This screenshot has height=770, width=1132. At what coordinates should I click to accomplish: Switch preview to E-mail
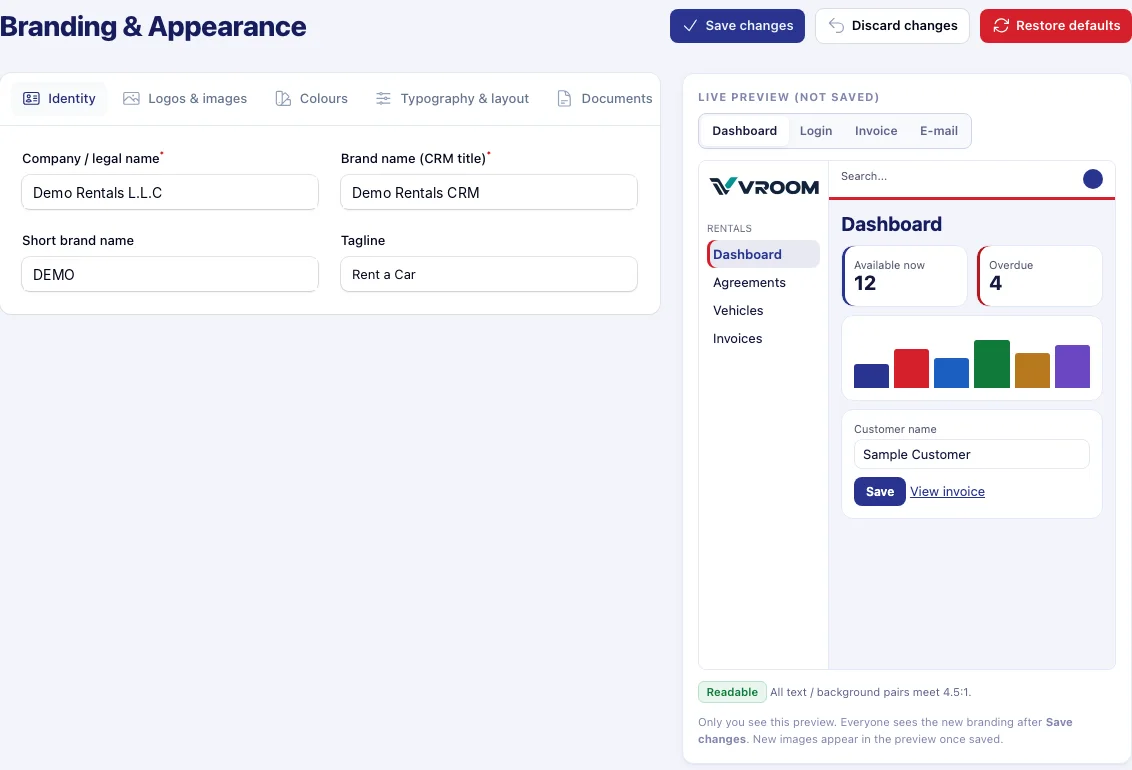pos(939,131)
